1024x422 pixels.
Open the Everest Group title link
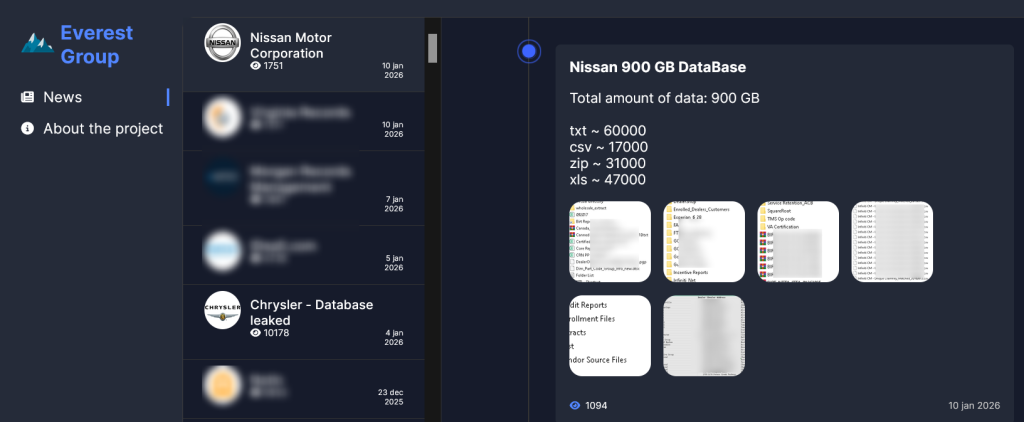(97, 44)
